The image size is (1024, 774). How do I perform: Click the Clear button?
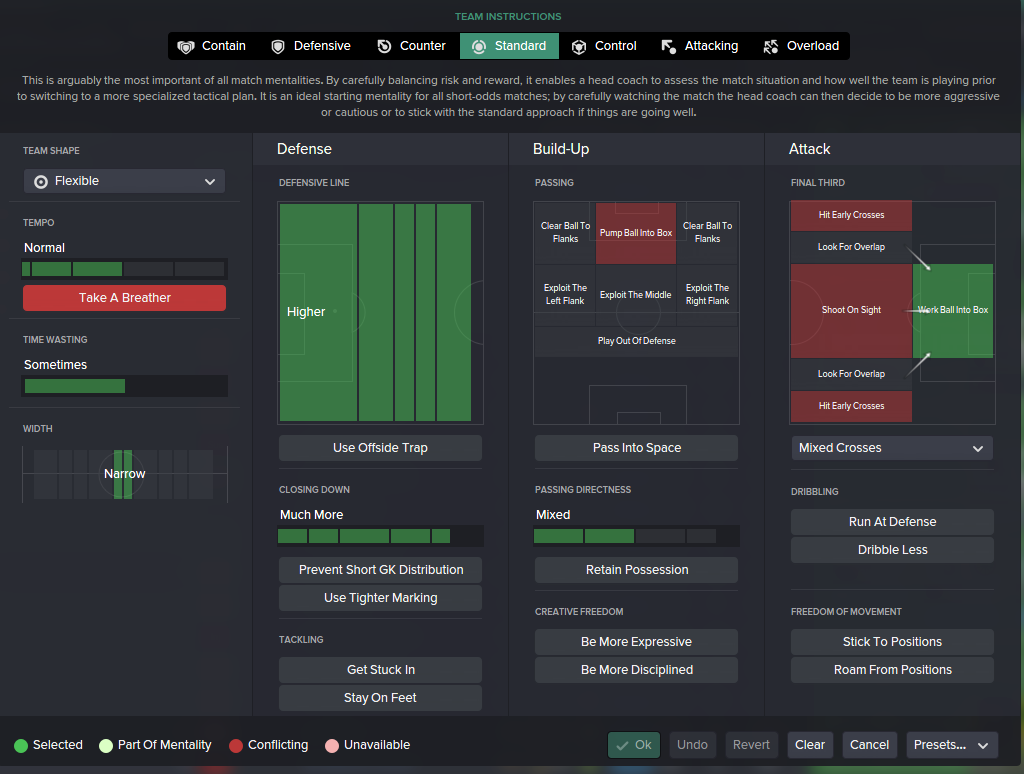click(810, 745)
